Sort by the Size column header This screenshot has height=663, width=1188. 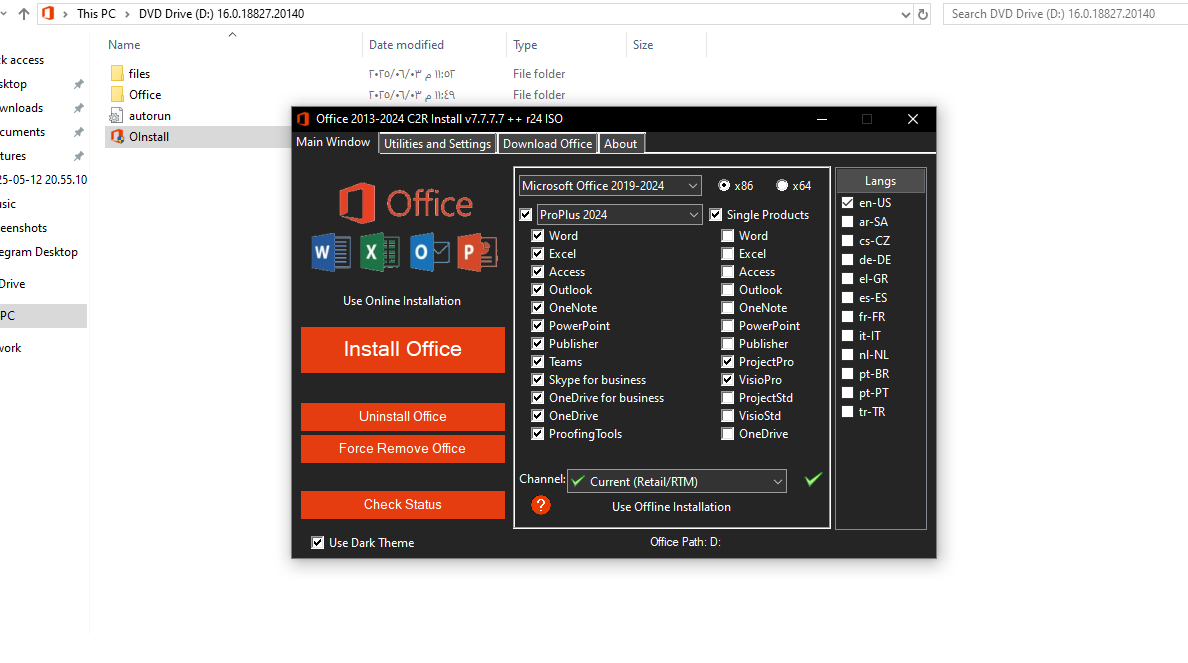click(x=643, y=45)
